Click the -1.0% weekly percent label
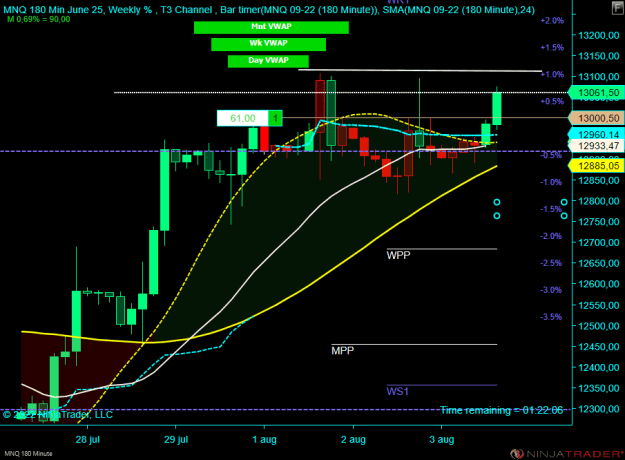 pos(551,182)
